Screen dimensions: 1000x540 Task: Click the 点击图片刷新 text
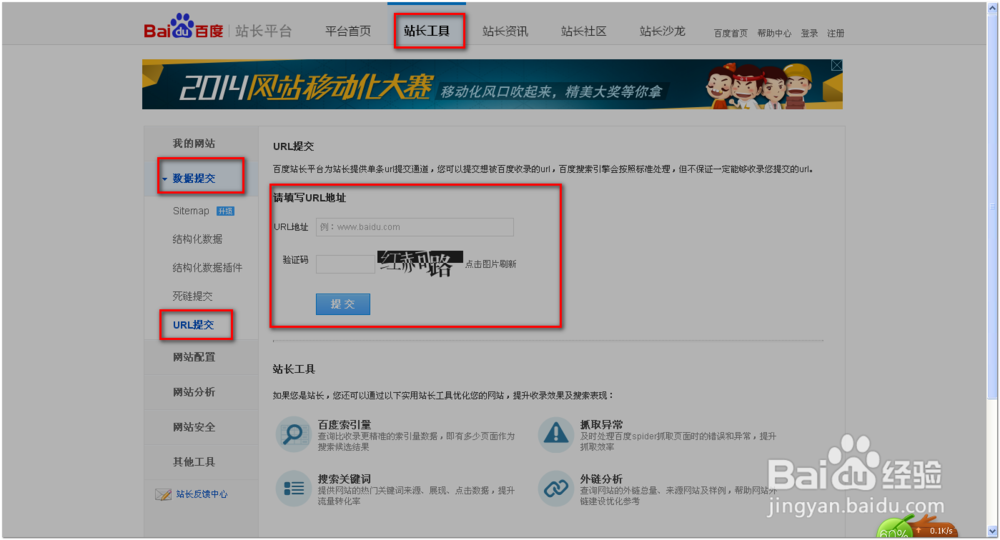(490, 264)
